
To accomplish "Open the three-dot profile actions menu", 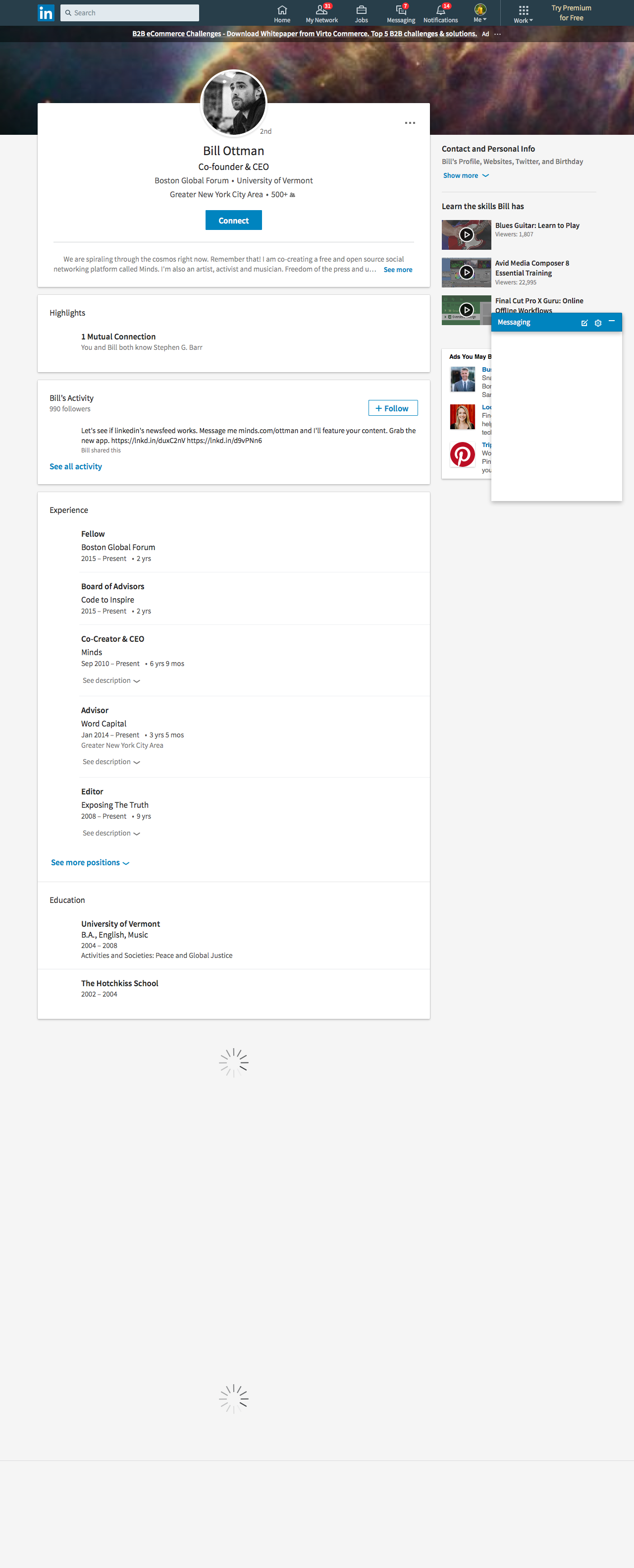I will coord(410,123).
